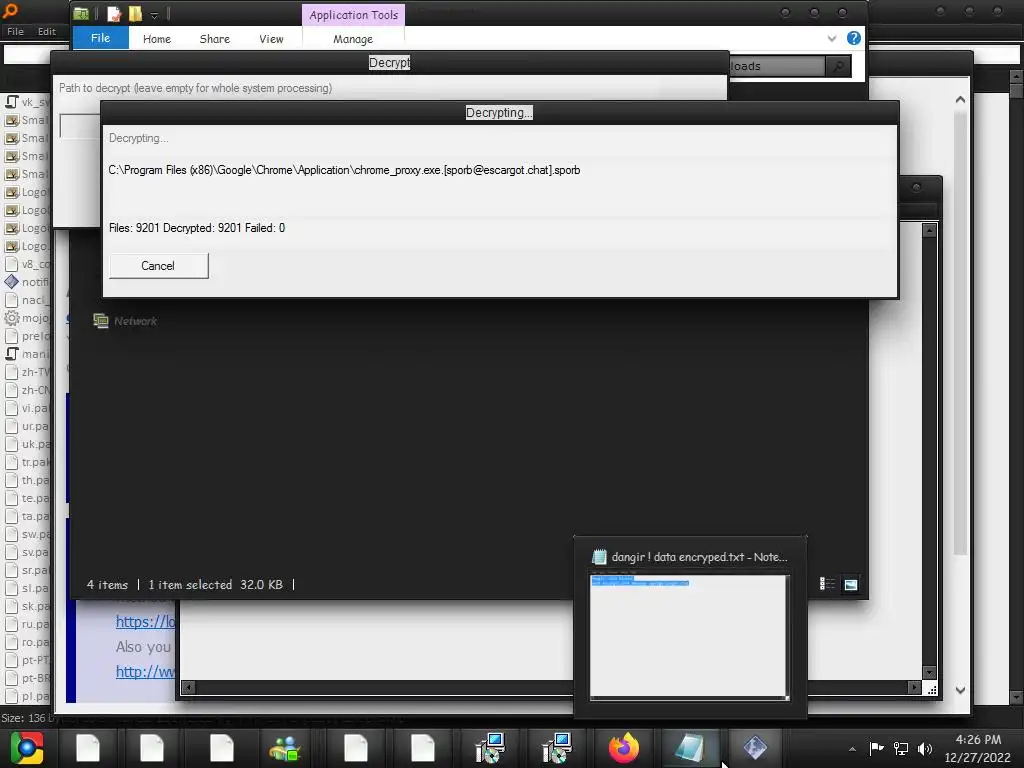Click the Explorer search box
Image resolution: width=1024 pixels, height=768 pixels.
coord(776,66)
